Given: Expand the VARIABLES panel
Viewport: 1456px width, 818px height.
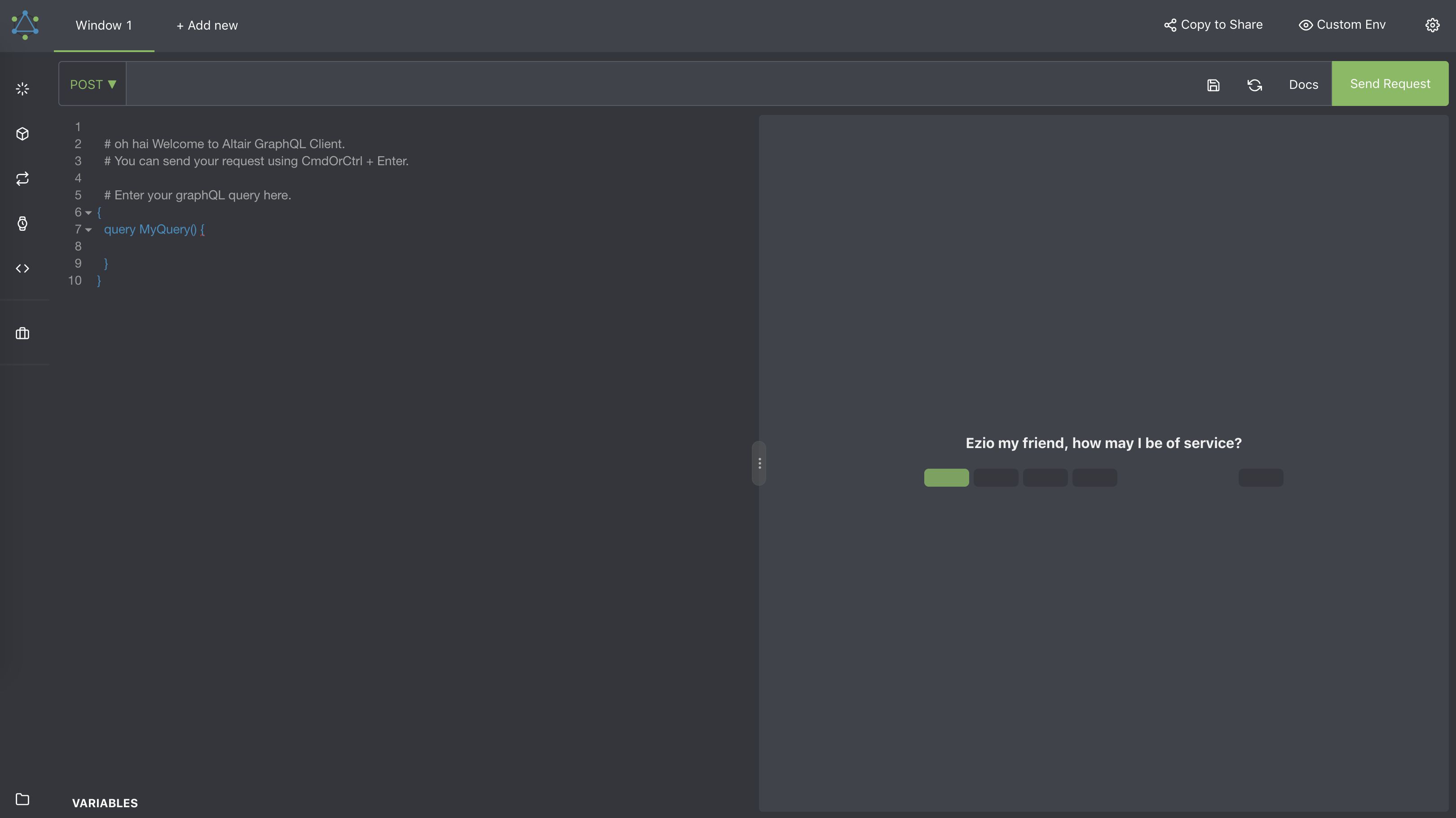Looking at the screenshot, I should (x=105, y=803).
